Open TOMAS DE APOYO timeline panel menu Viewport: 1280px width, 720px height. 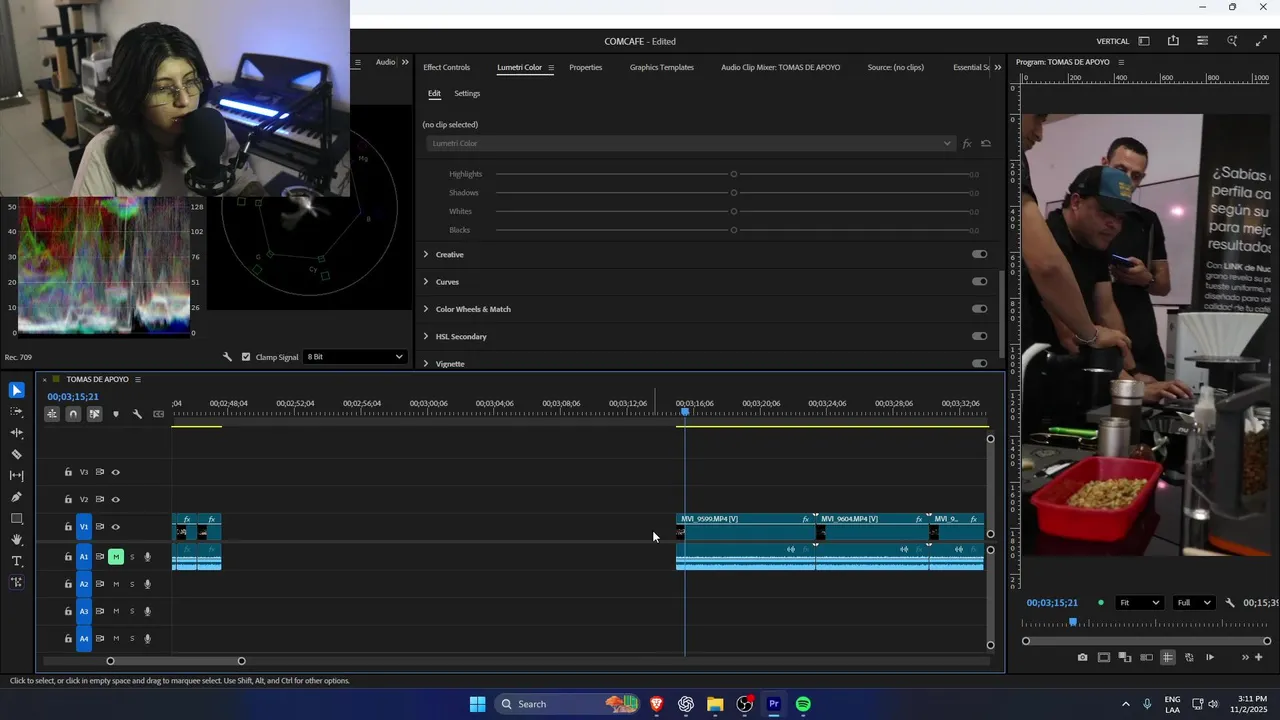pos(138,380)
